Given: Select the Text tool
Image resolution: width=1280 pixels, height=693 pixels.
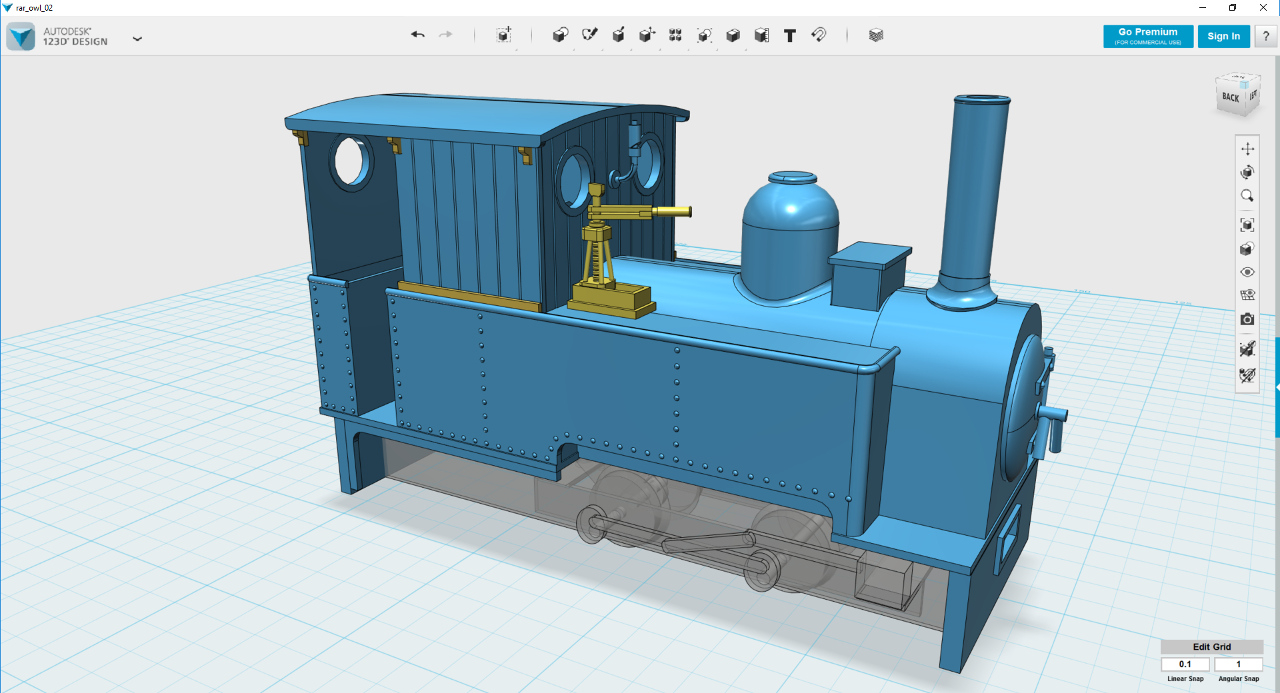Looking at the screenshot, I should tap(790, 35).
